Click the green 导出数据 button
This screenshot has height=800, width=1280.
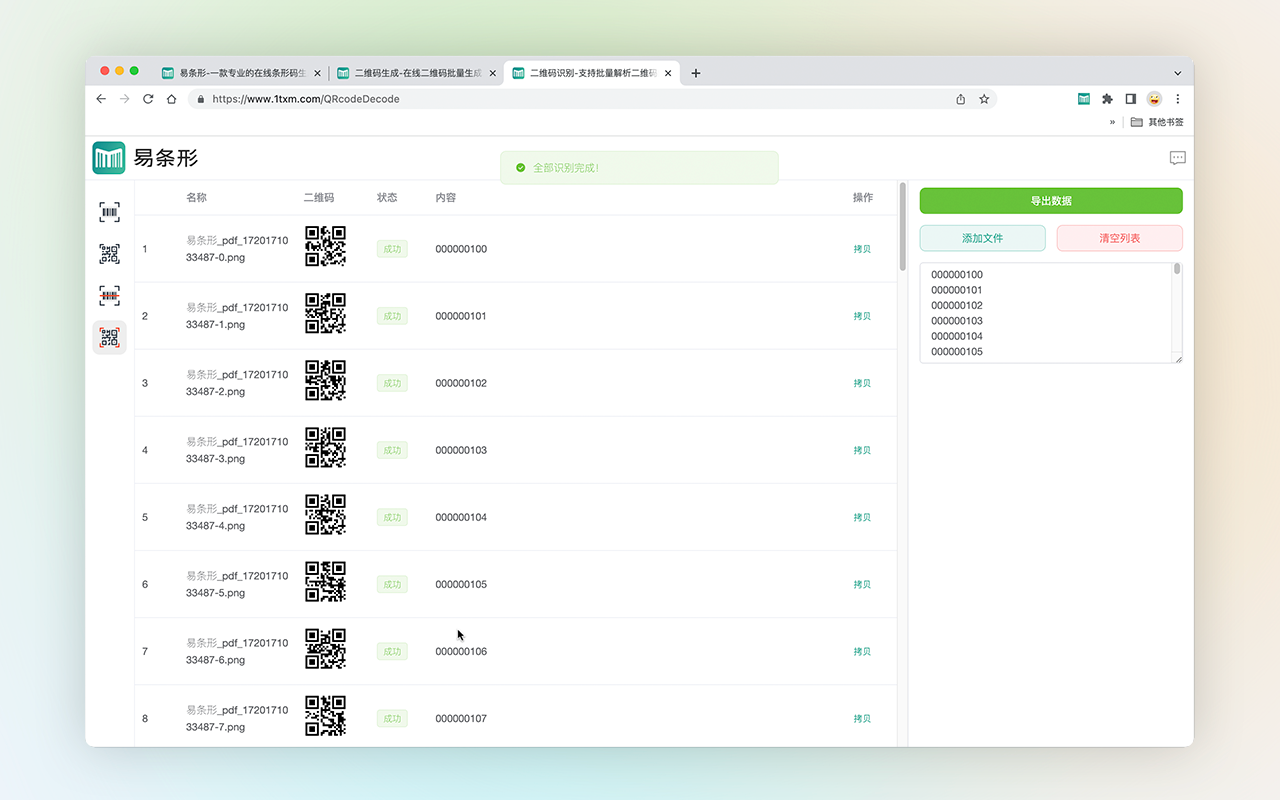pos(1050,201)
